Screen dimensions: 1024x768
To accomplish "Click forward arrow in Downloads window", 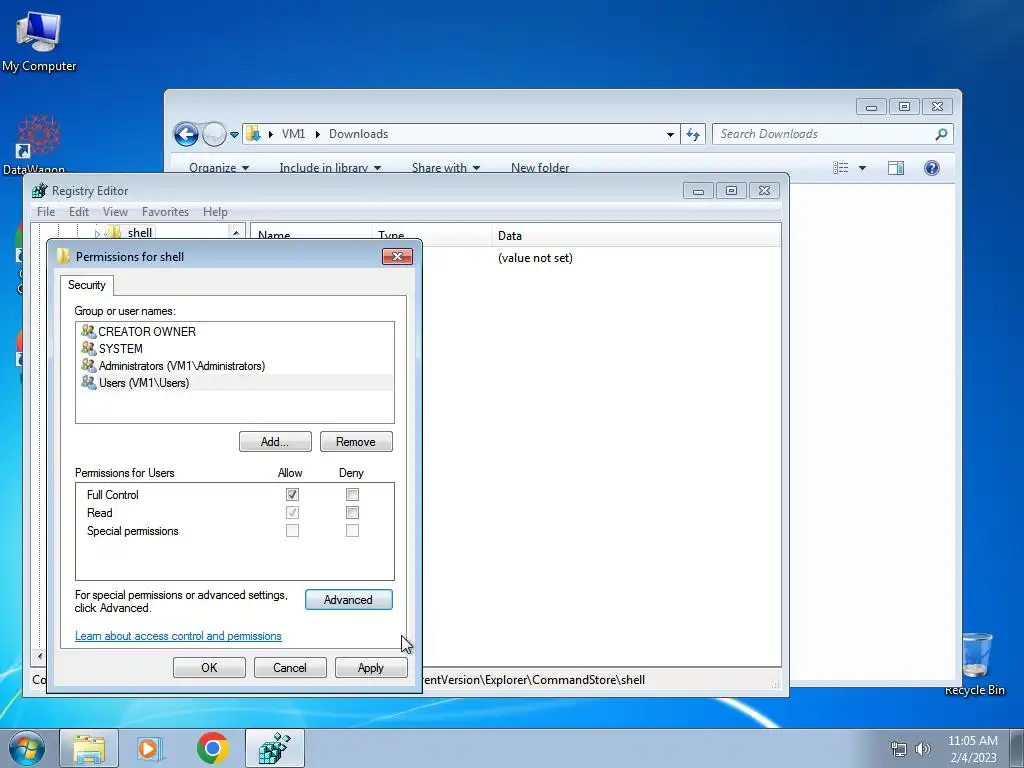I will pyautogui.click(x=214, y=135).
